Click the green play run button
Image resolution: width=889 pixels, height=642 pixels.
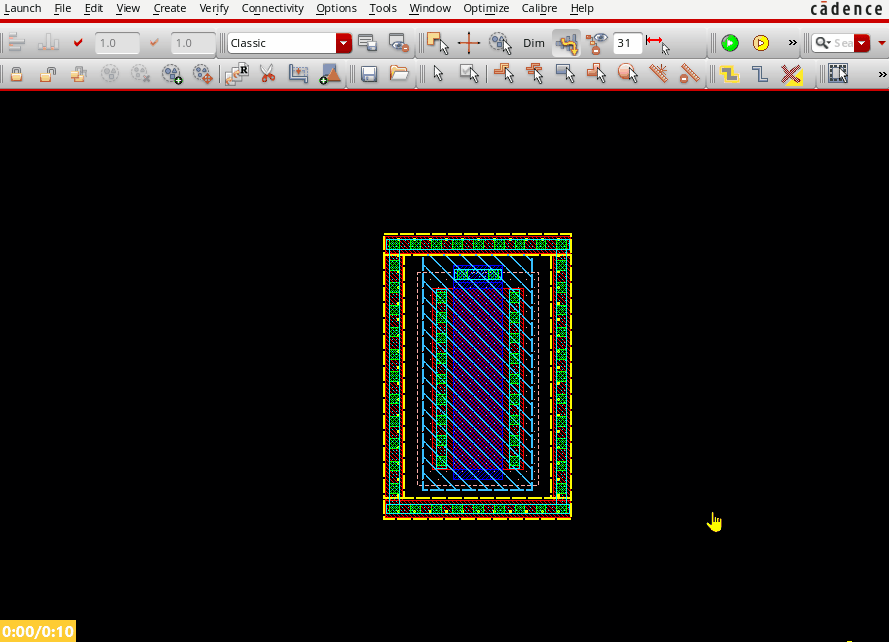[x=730, y=43]
